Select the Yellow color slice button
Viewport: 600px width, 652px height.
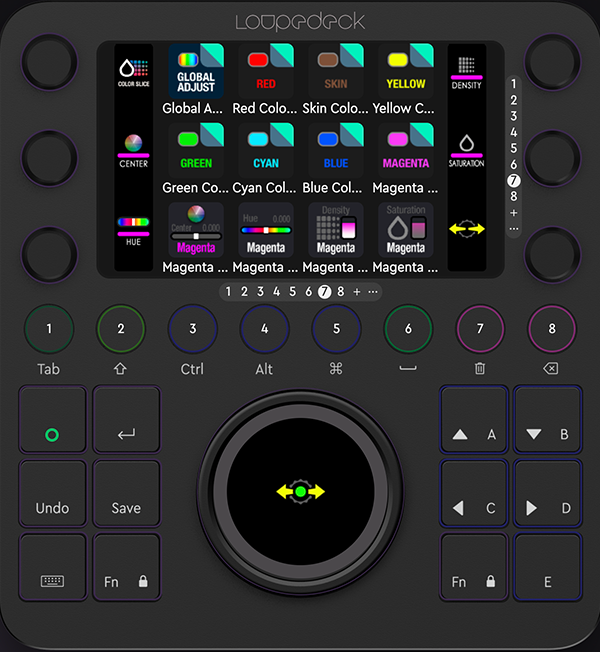406,71
